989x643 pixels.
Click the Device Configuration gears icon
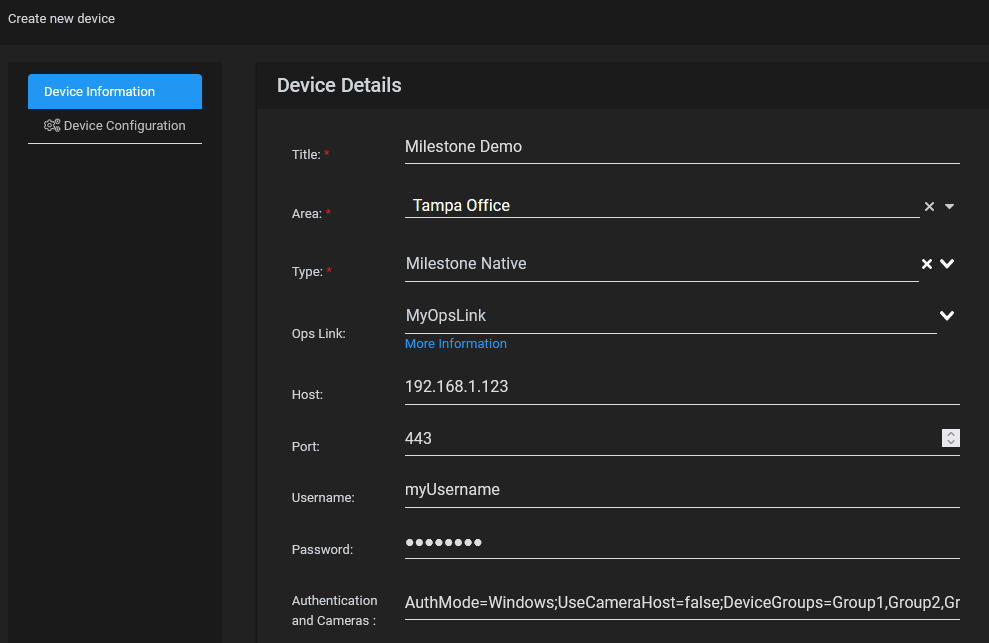tap(52, 126)
